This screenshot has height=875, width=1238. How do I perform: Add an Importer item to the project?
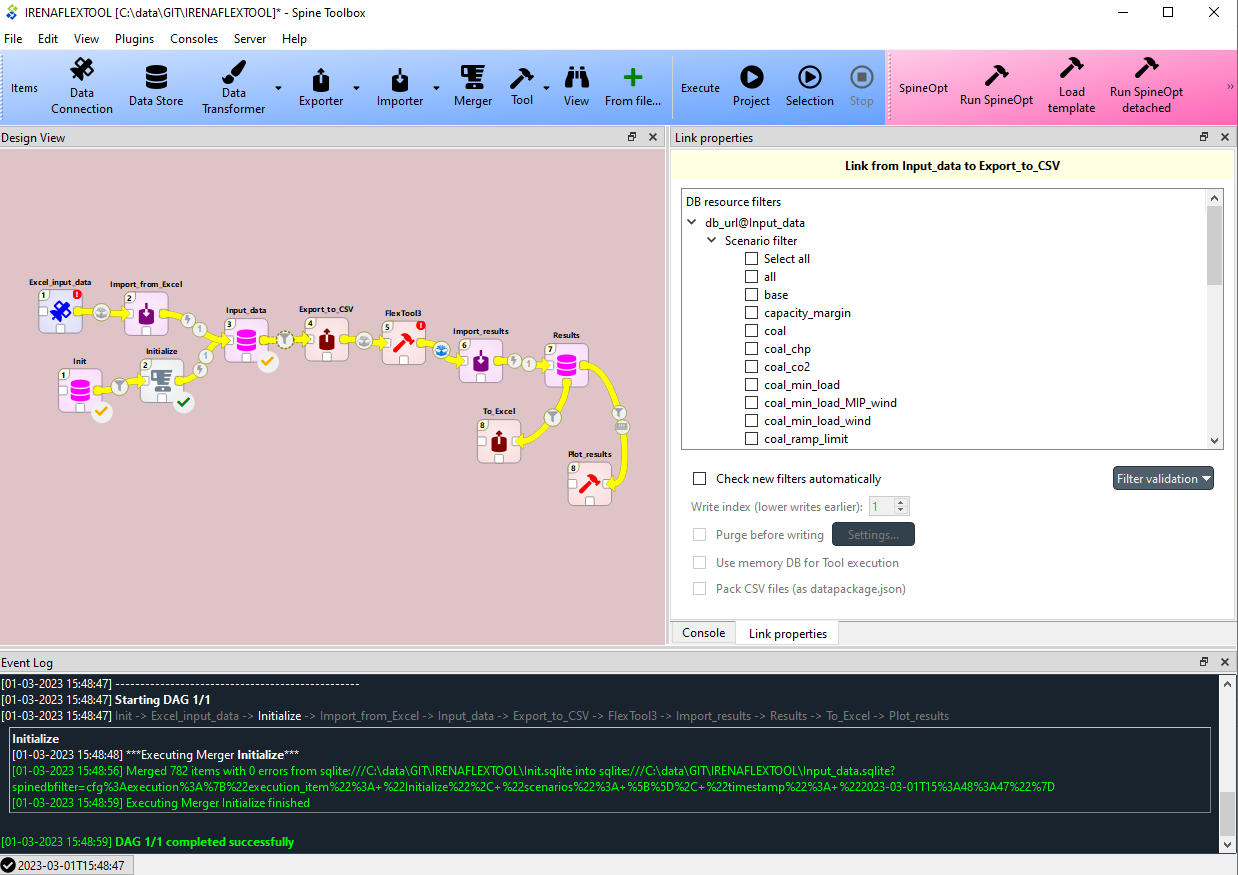(x=400, y=87)
